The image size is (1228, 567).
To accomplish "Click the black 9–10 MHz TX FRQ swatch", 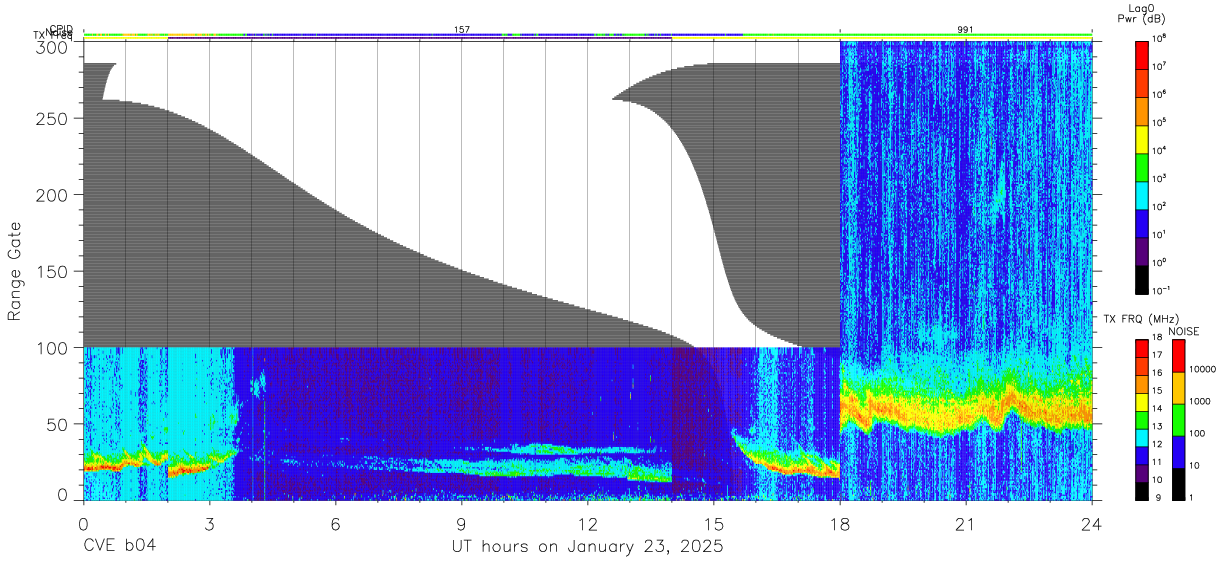I will pos(1143,490).
